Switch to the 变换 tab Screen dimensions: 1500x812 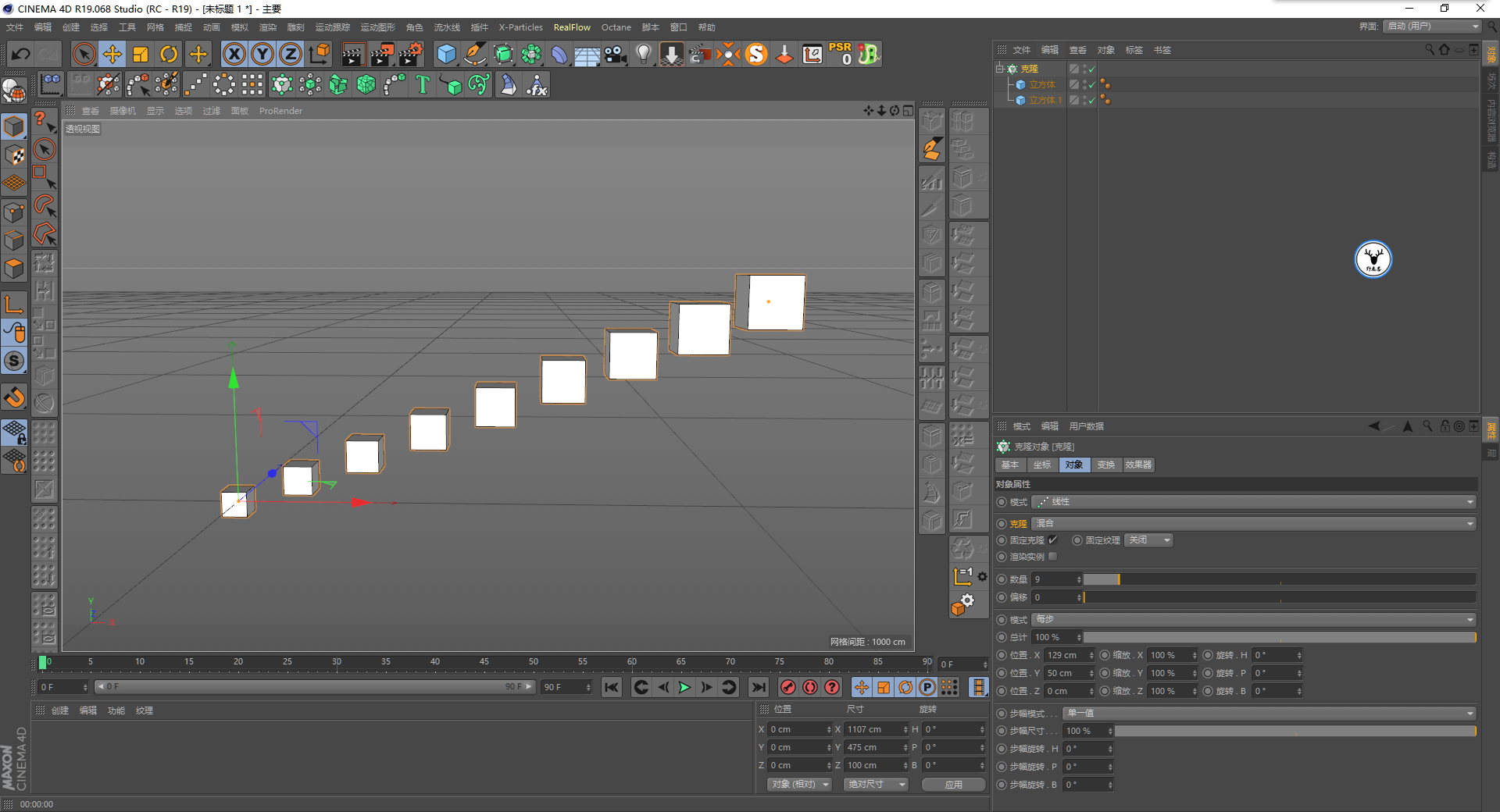coord(1105,465)
